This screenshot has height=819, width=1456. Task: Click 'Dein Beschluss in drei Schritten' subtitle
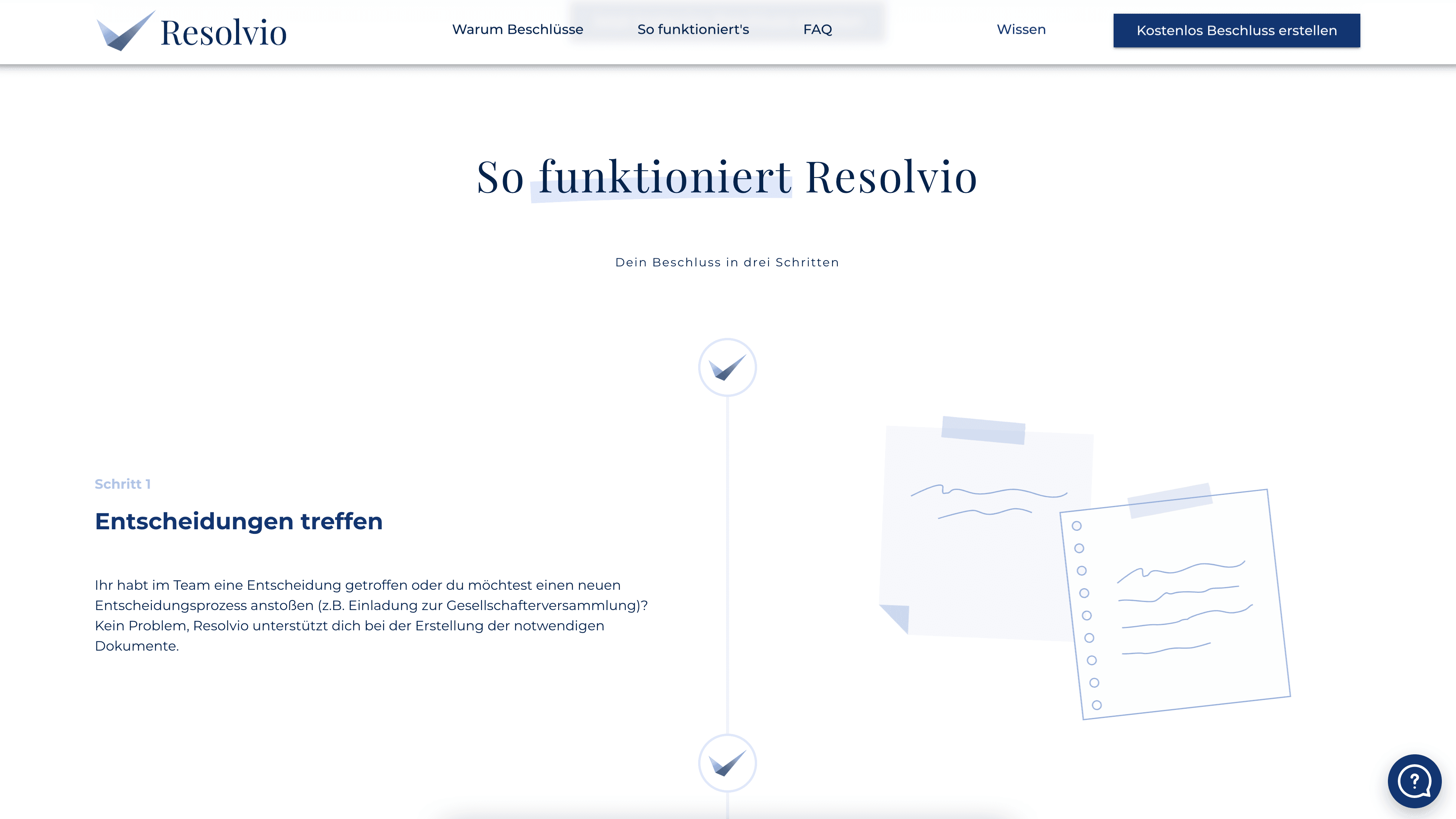(727, 263)
